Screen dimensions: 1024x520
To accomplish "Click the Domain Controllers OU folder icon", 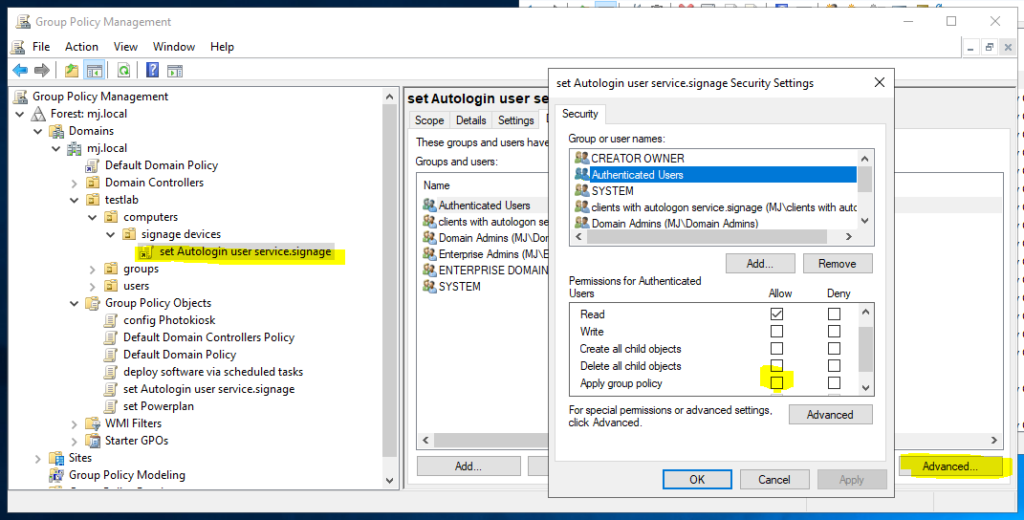I will tap(93, 182).
